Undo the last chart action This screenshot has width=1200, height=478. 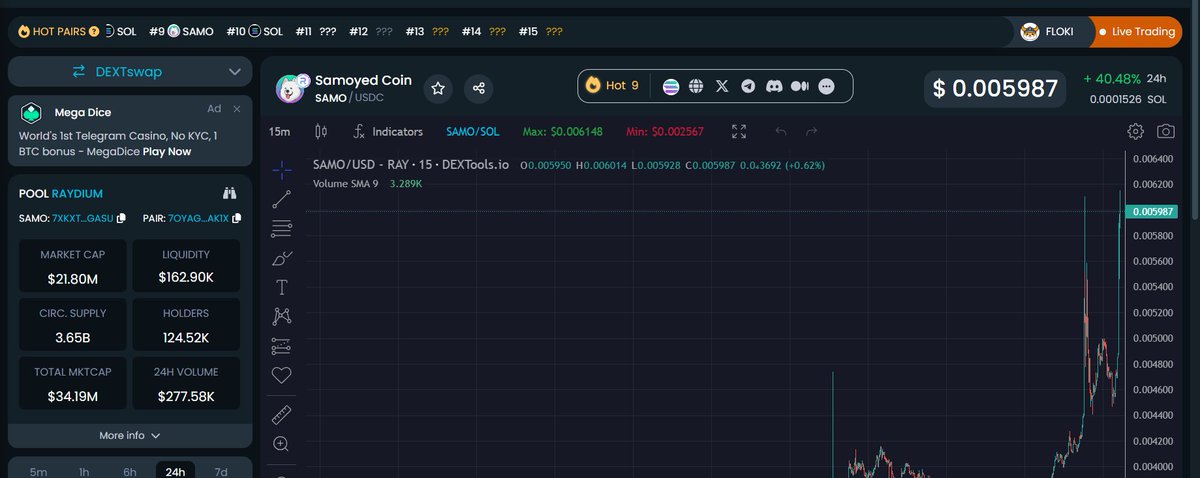(x=781, y=131)
